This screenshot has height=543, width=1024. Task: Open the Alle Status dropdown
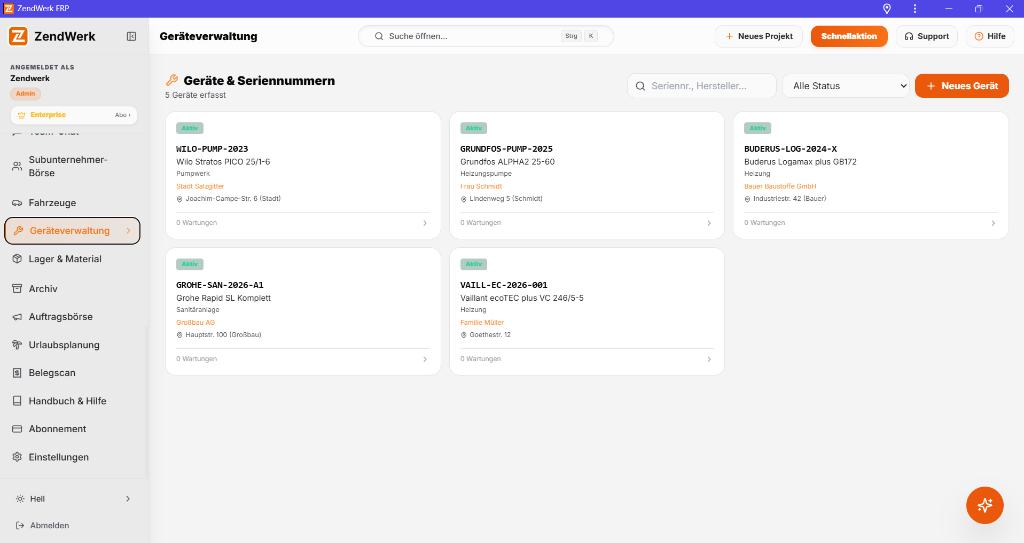(846, 86)
